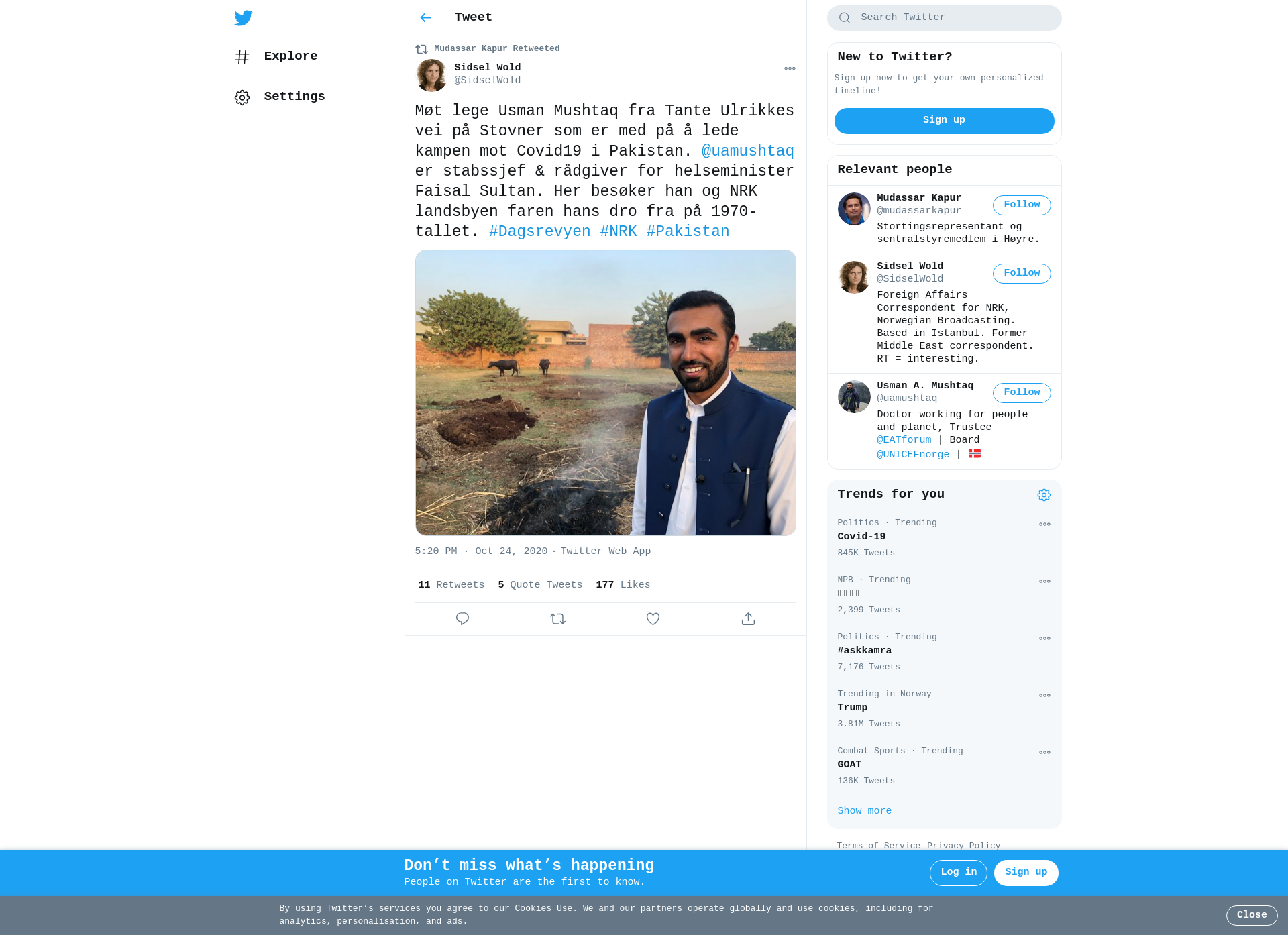The width and height of the screenshot is (1288, 935).
Task: Show more trends
Action: point(864,811)
